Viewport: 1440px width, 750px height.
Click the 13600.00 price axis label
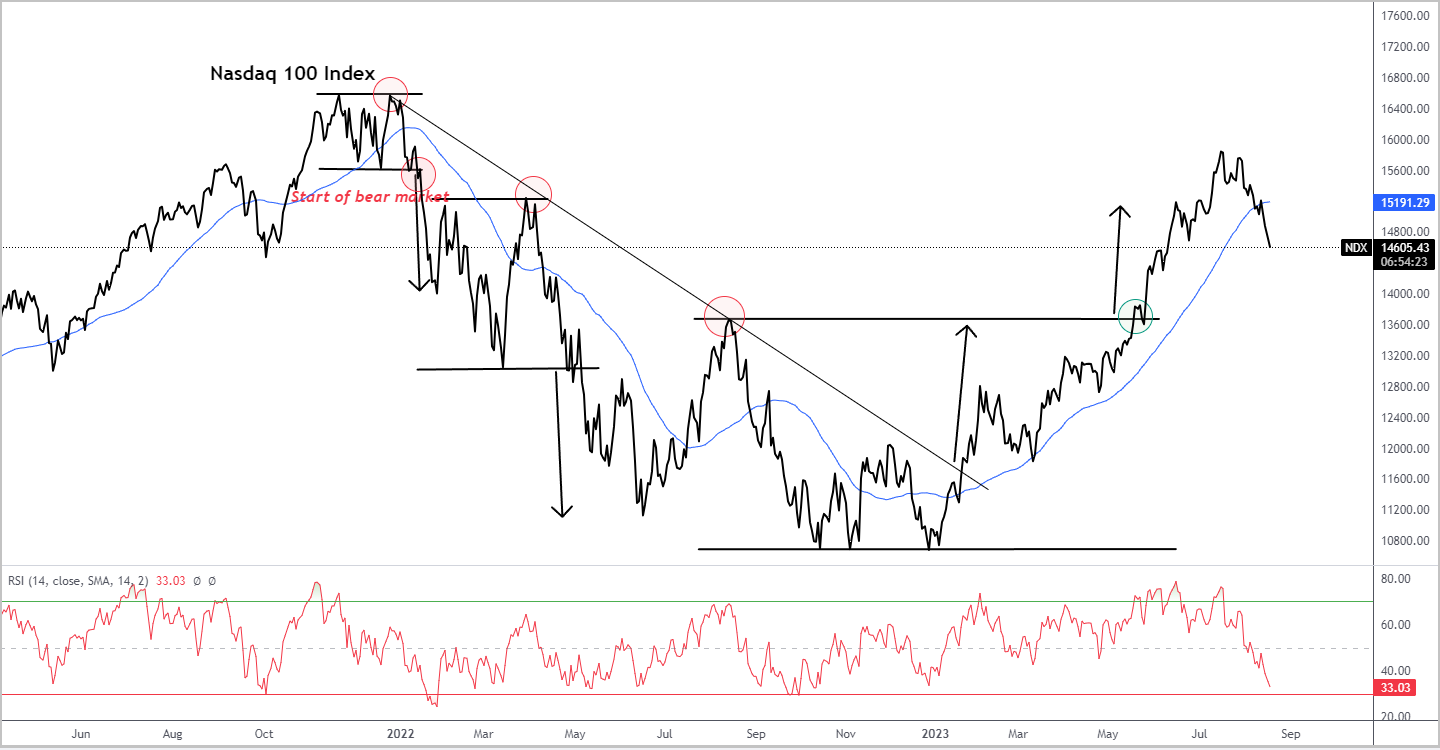click(x=1404, y=325)
